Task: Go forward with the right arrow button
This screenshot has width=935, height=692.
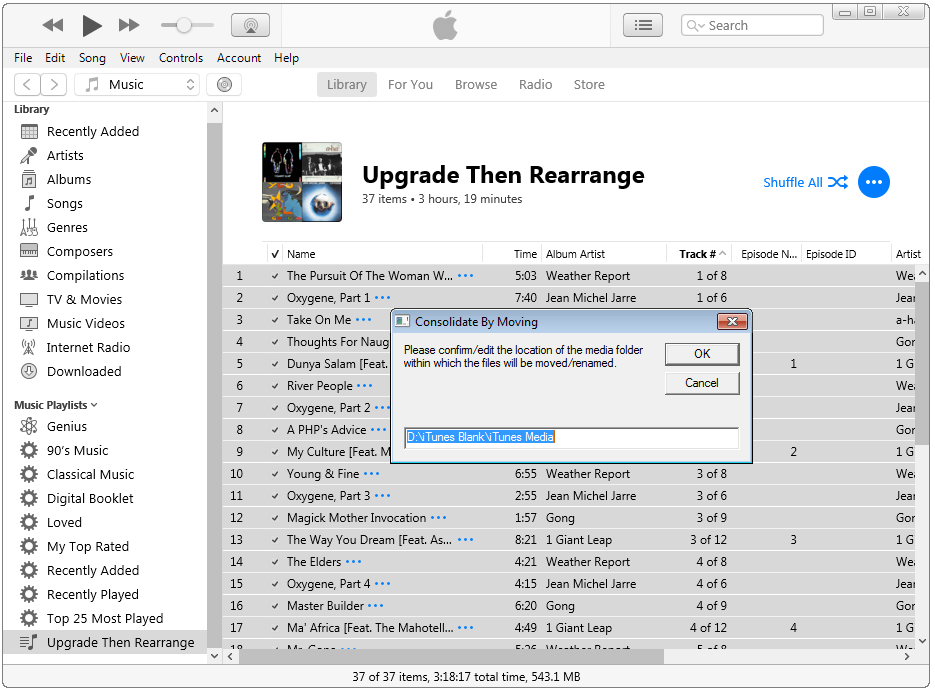Action: pos(54,85)
